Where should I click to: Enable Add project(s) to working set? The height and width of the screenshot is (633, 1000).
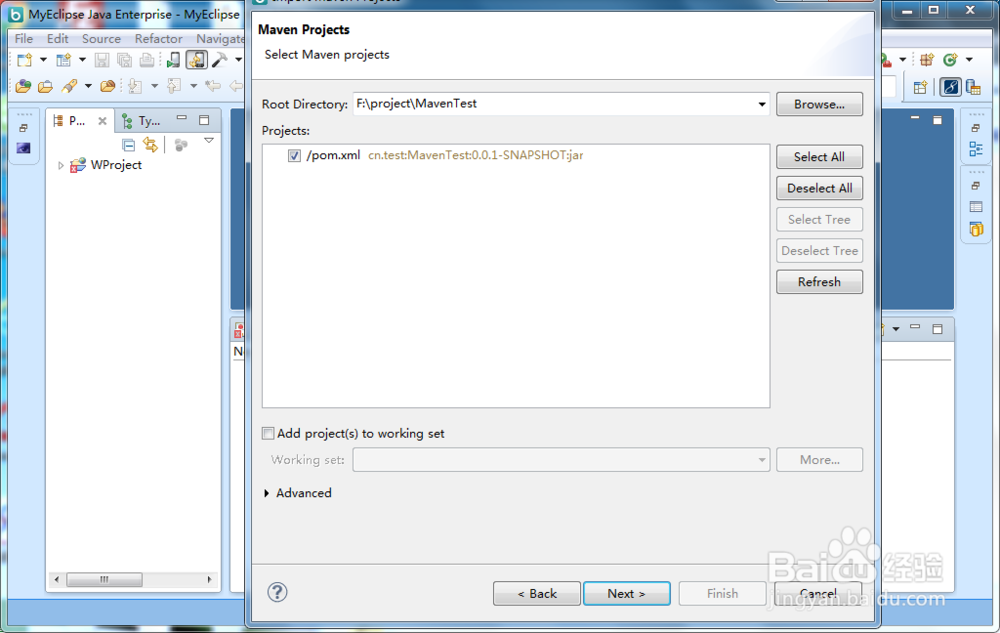coord(268,433)
